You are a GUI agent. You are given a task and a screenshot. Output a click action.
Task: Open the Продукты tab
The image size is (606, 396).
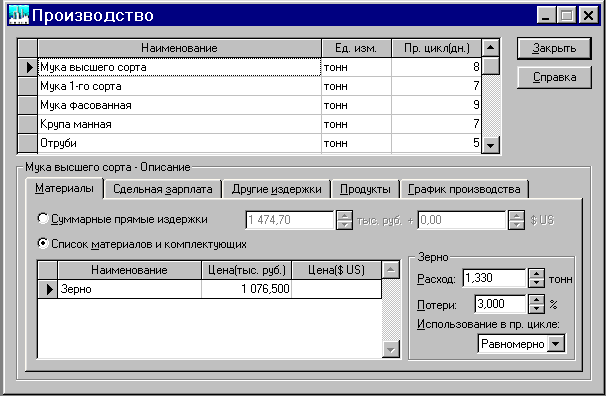tap(365, 189)
